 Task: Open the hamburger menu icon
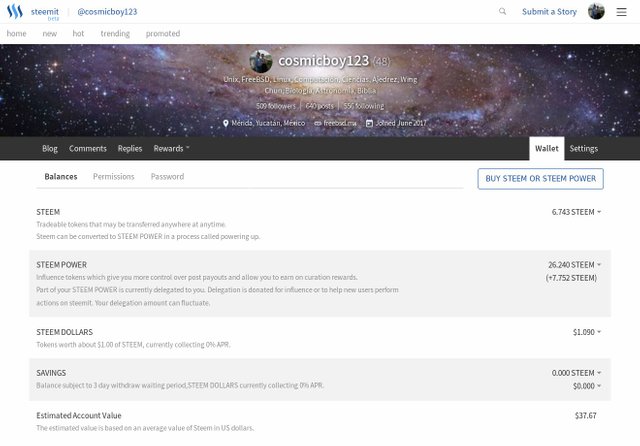pos(621,12)
